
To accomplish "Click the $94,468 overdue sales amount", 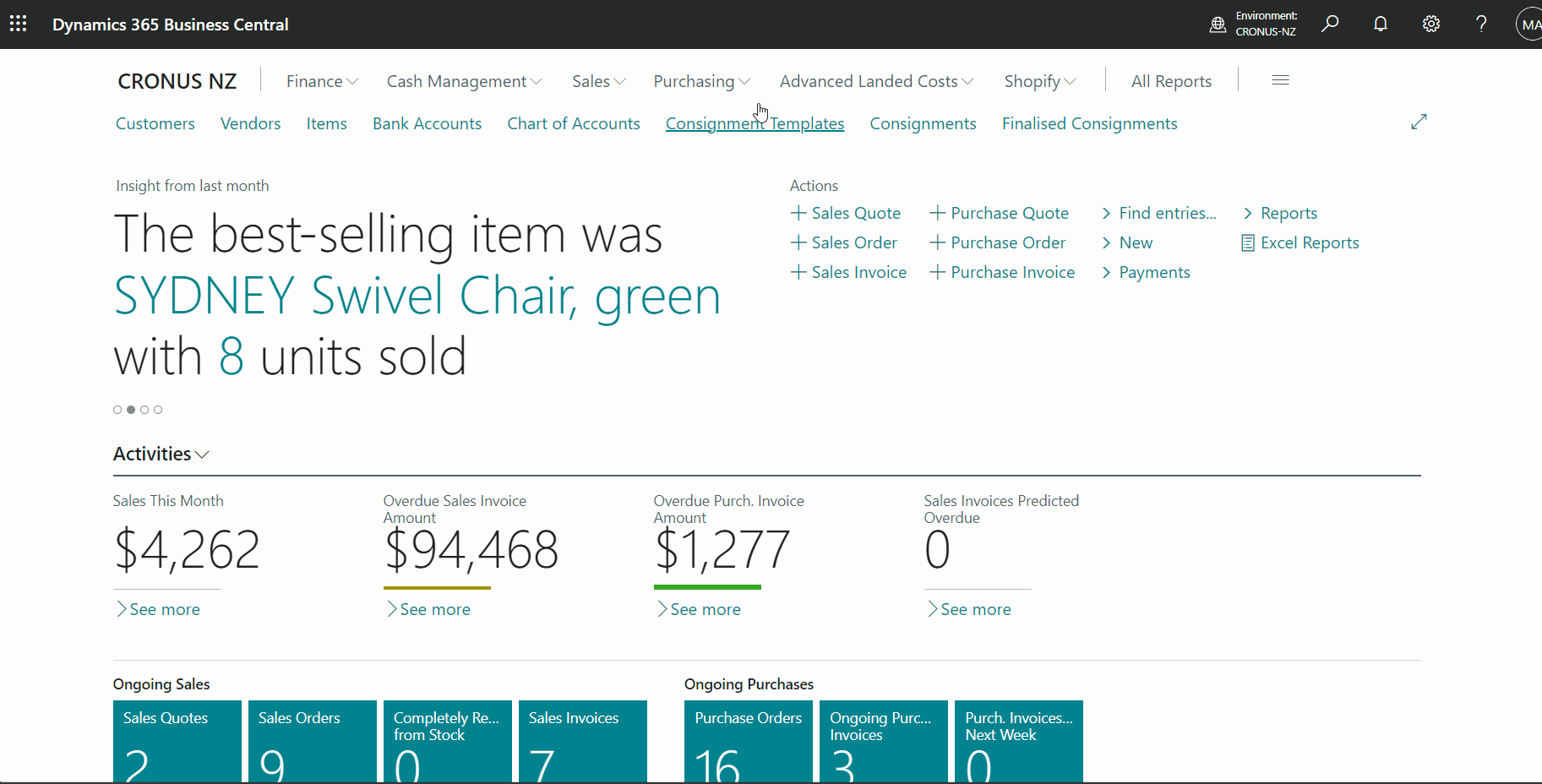I will (471, 550).
